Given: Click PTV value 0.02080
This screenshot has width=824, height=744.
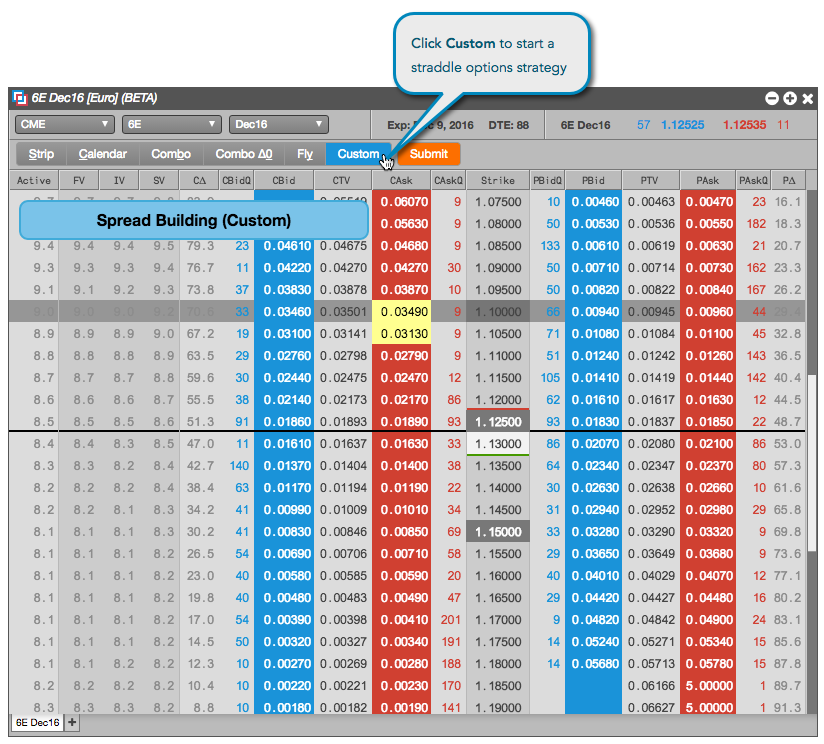Looking at the screenshot, I should pos(651,443).
